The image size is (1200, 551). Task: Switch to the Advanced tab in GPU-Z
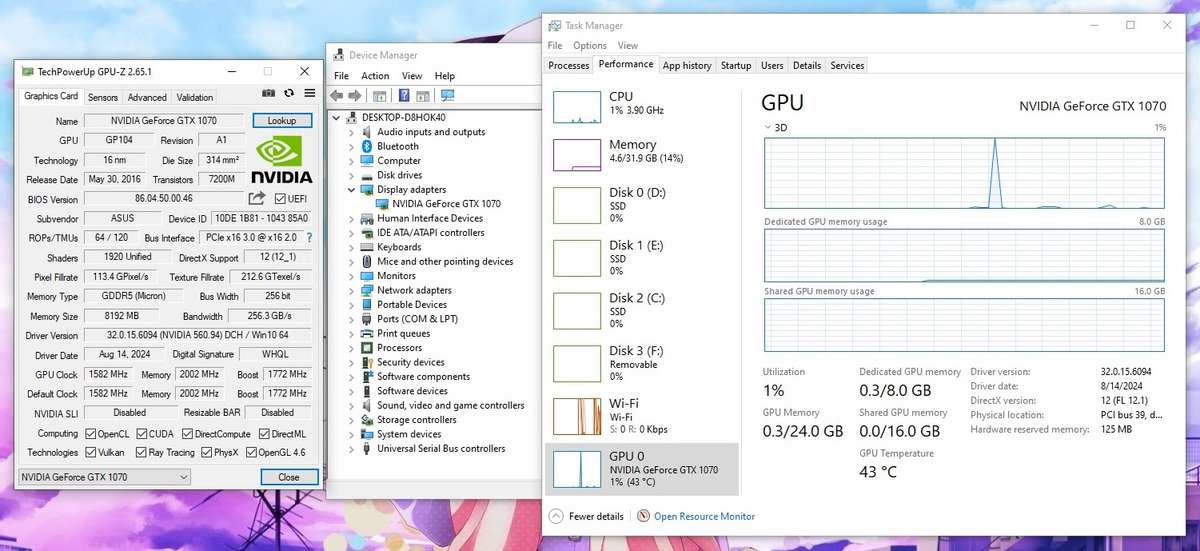(x=147, y=97)
